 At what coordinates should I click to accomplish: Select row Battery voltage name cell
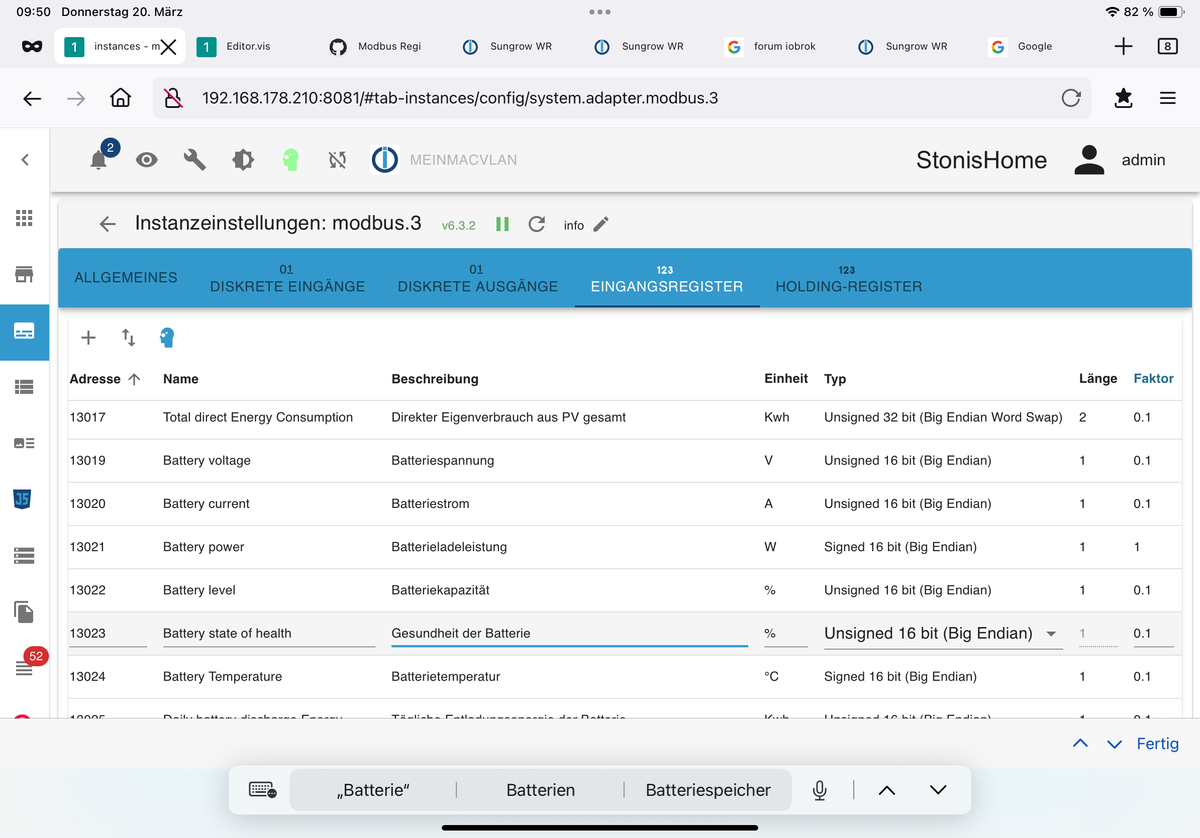207,460
